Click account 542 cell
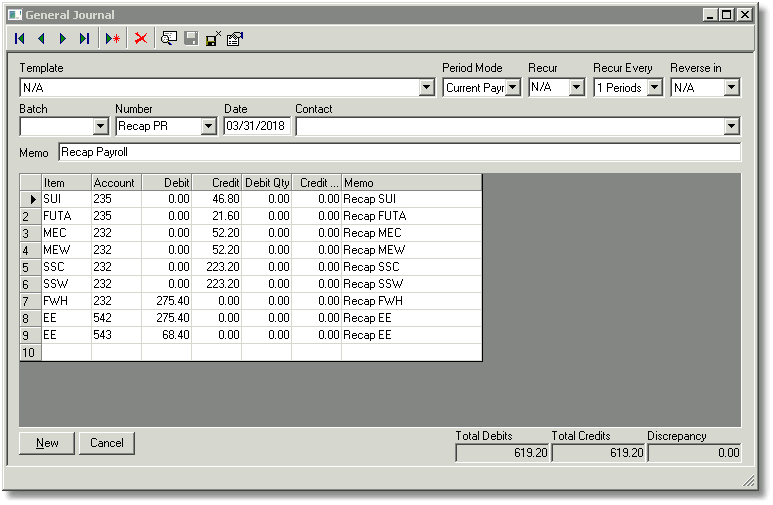 click(116, 318)
